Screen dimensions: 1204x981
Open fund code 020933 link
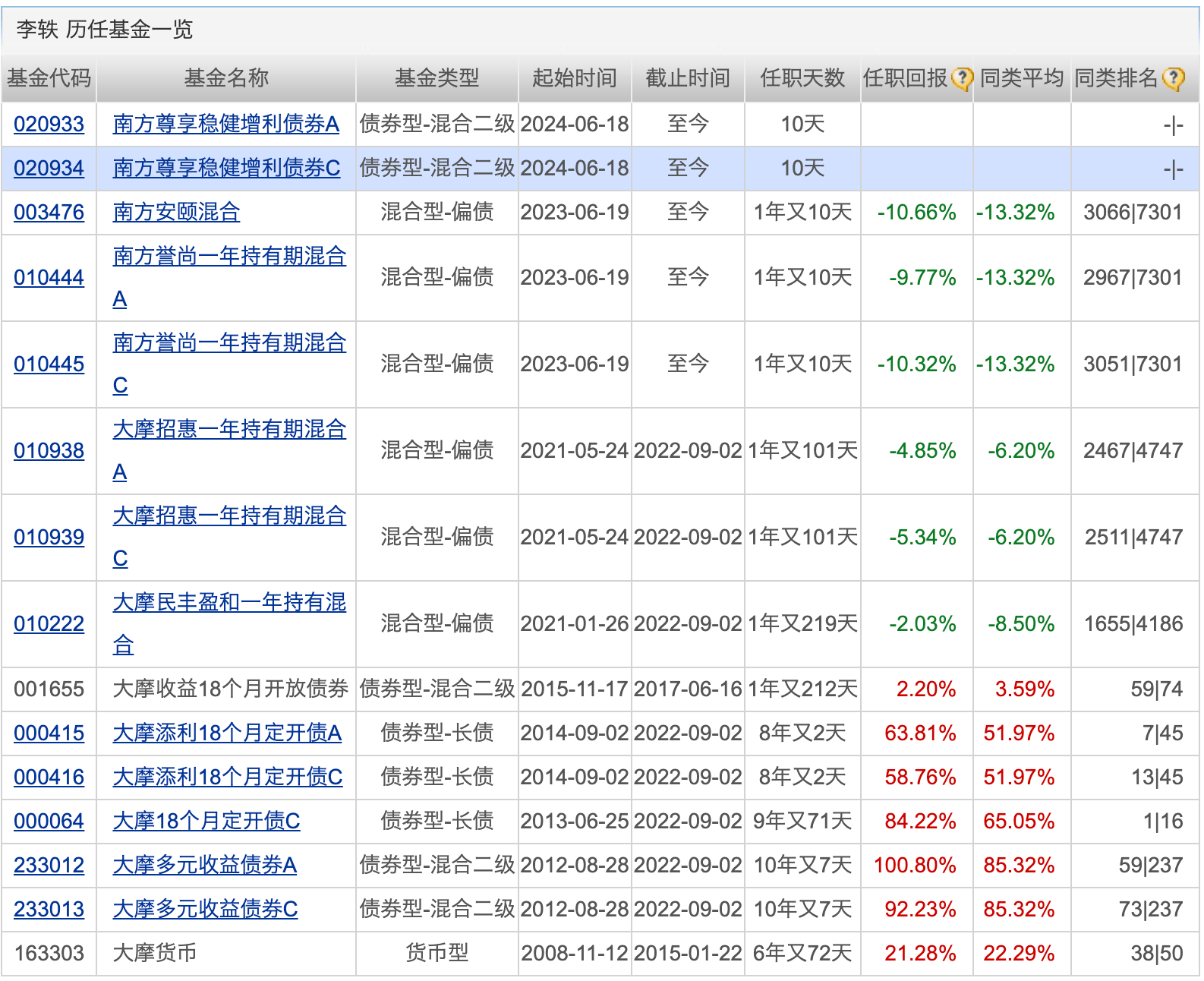49,125
